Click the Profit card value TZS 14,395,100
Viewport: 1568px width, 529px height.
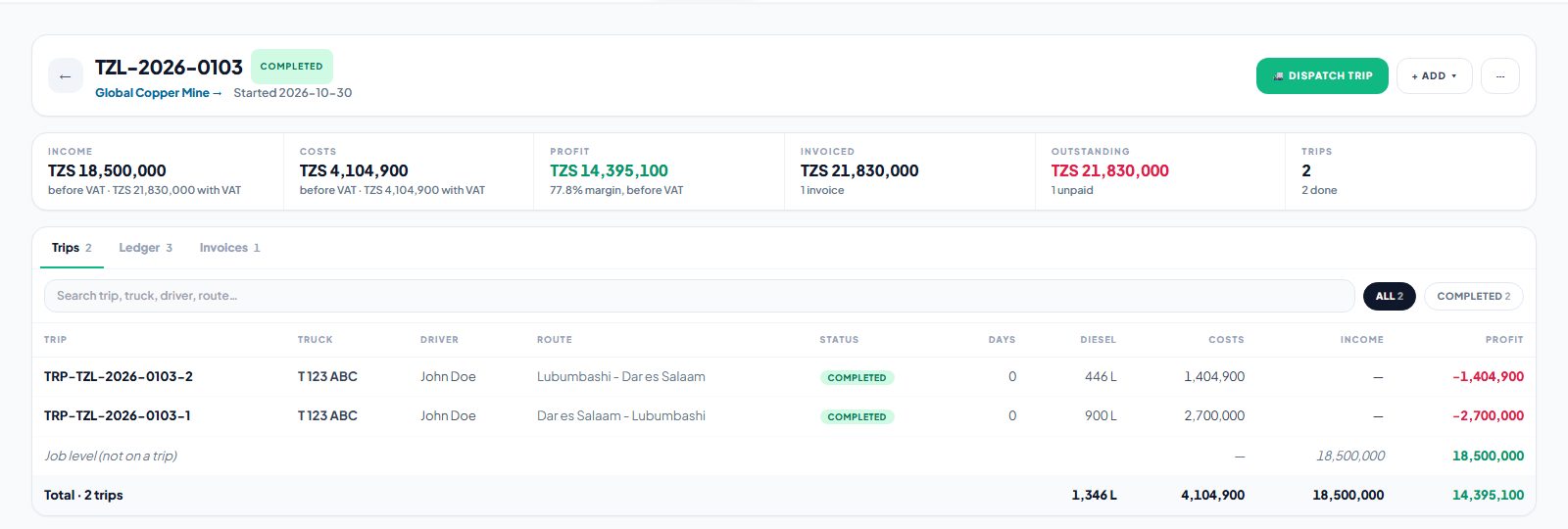click(x=609, y=170)
